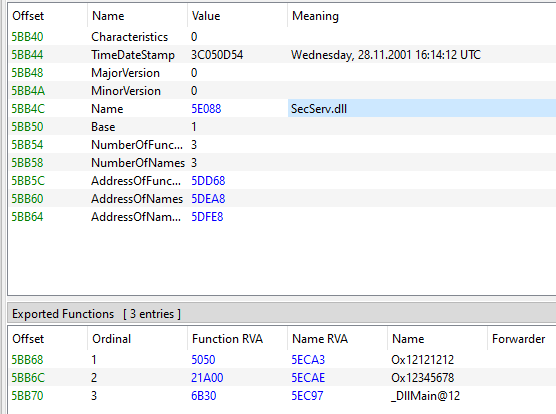Select the exported function Ox12345678

click(422, 377)
